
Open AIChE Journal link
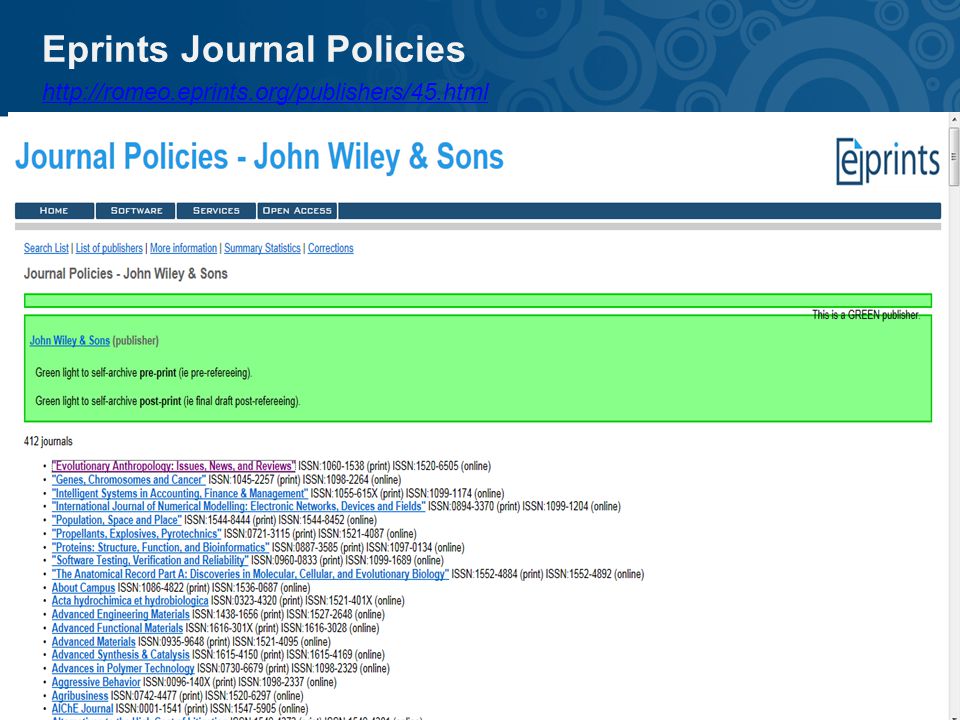[83, 708]
